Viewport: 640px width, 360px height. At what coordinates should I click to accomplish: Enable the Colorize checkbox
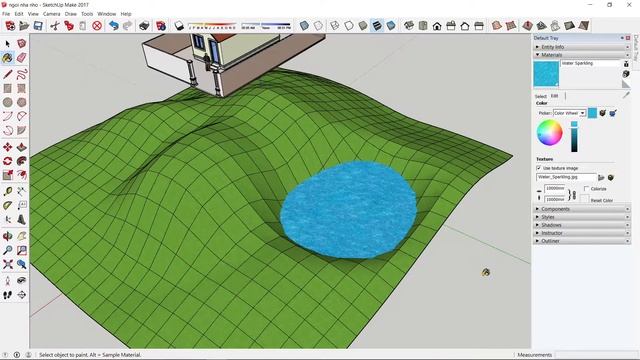[586, 189]
